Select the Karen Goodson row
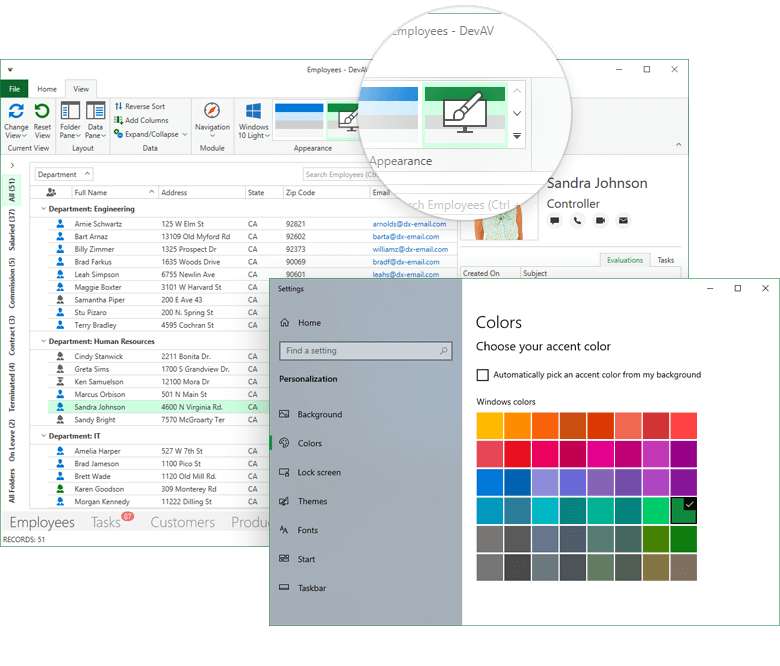Viewport: 780px width, 666px height. coord(158,489)
